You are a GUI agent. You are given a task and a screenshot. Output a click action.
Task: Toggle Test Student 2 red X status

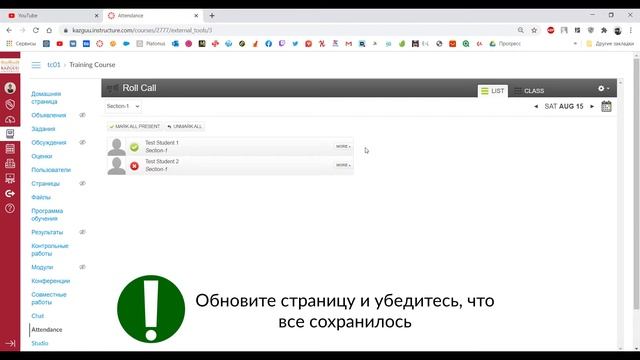[x=134, y=166]
